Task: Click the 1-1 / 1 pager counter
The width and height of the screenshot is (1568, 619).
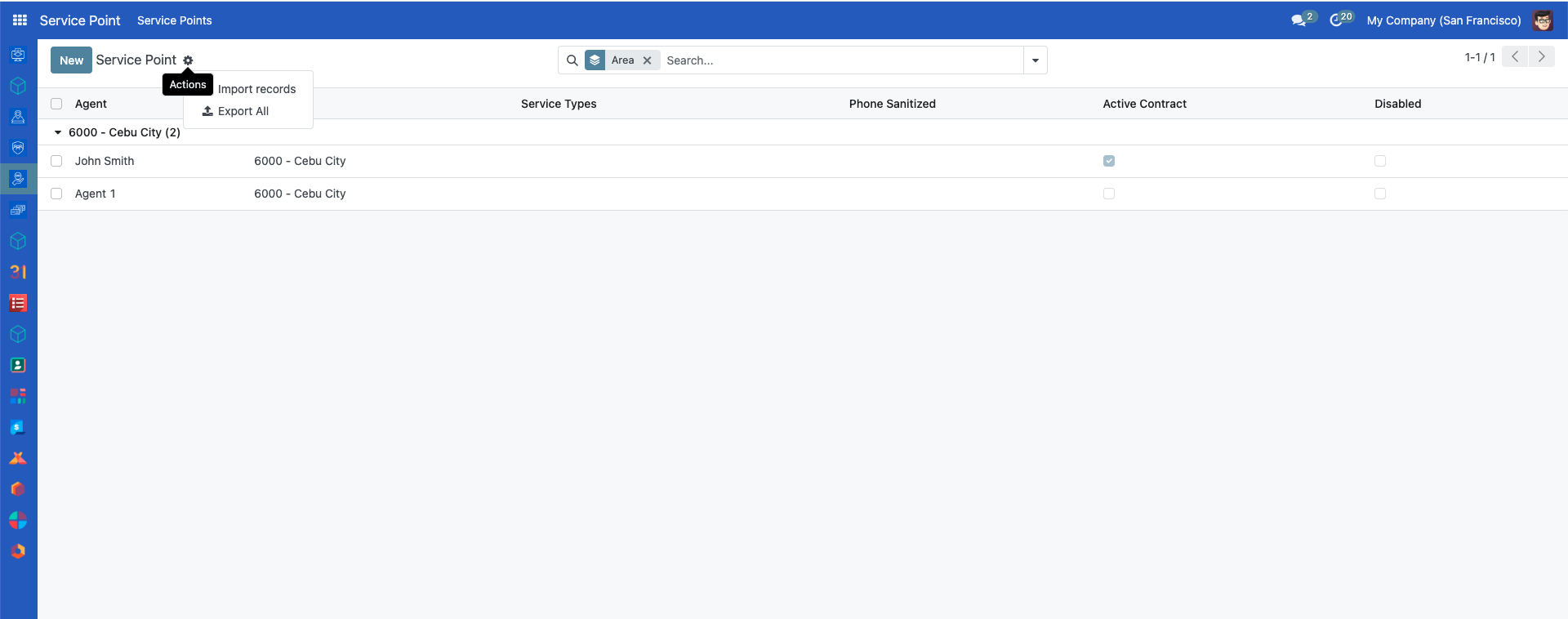Action: (1479, 57)
